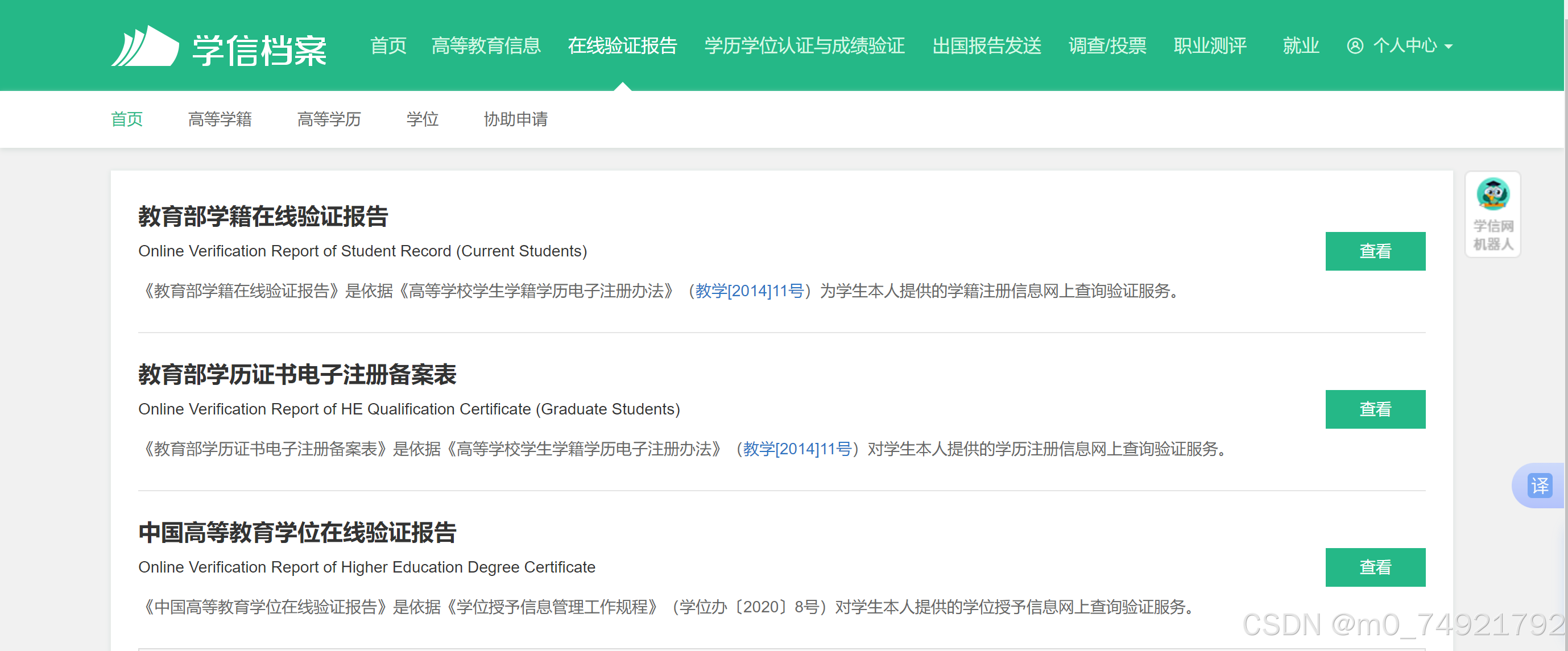Go to 出国报告发送 section
Screen dimensions: 1568x651
(x=987, y=46)
